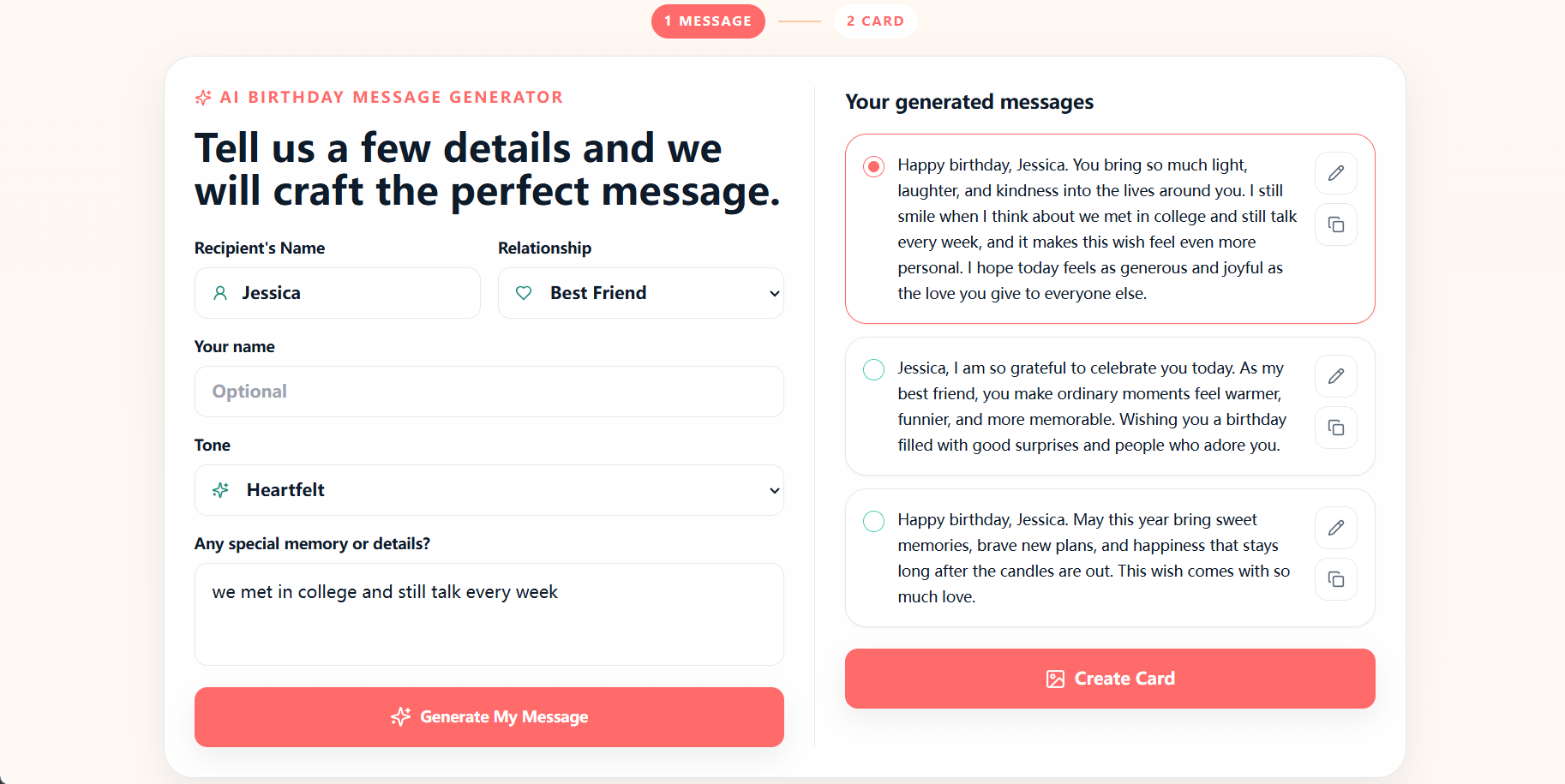Switch to step 2 Card tab
Image resolution: width=1565 pixels, height=784 pixels.
875,21
